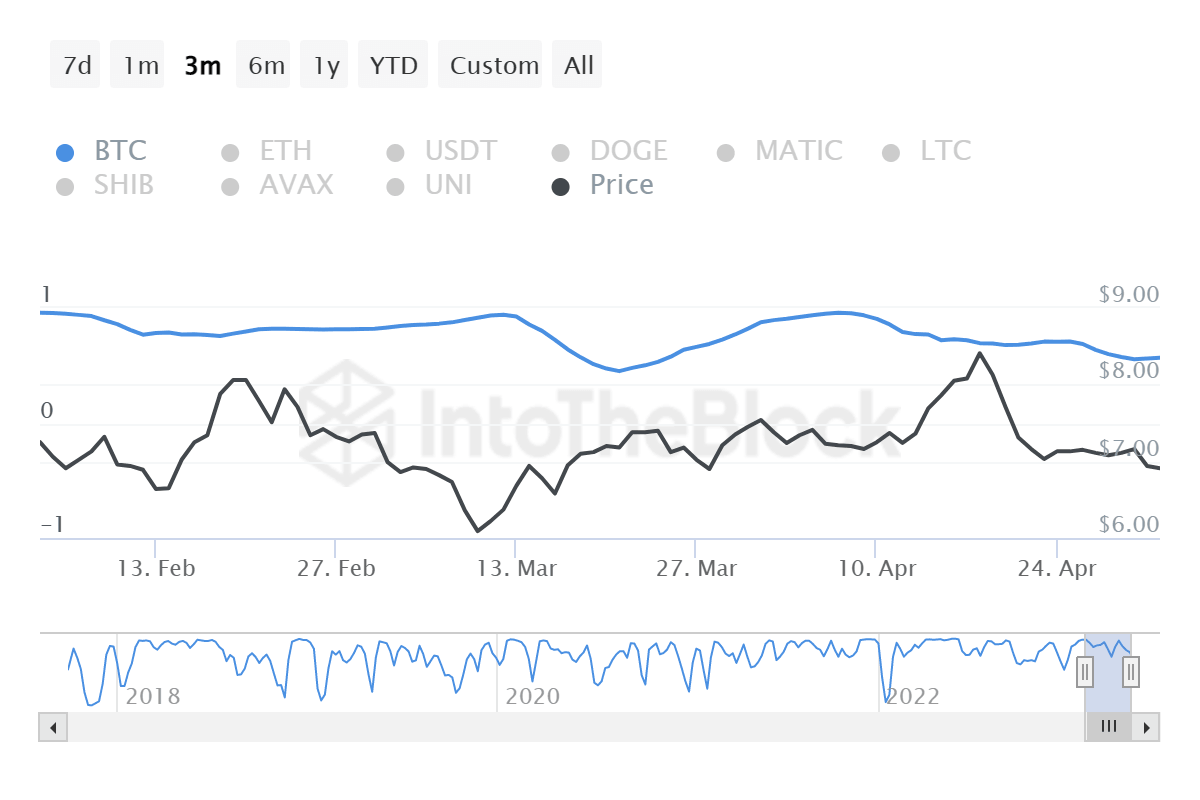Click the gray UNI legend dot

394,186
